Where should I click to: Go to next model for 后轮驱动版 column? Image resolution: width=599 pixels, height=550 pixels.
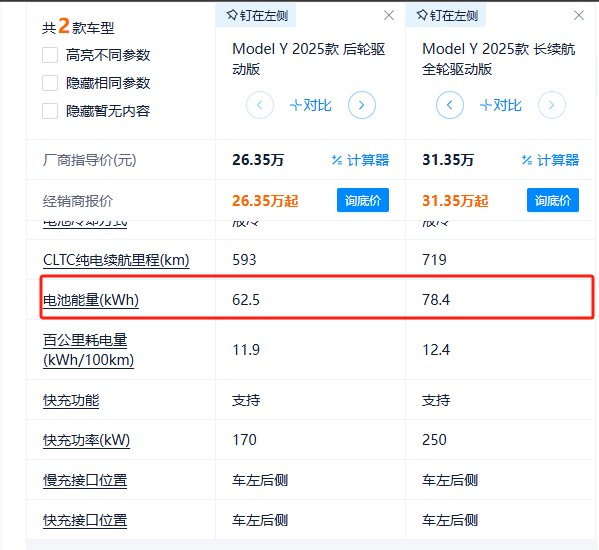(362, 105)
